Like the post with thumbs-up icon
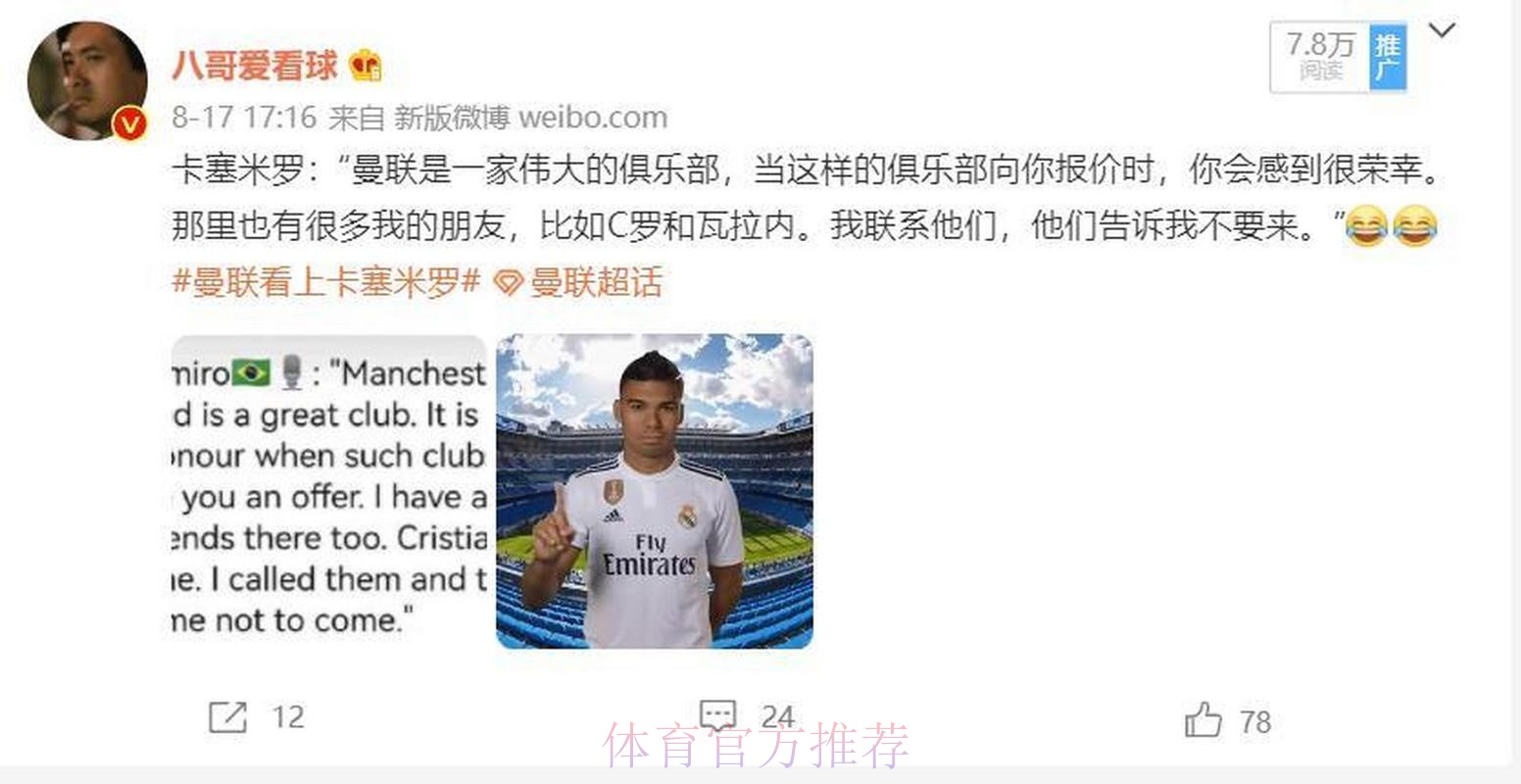 coord(1203,720)
